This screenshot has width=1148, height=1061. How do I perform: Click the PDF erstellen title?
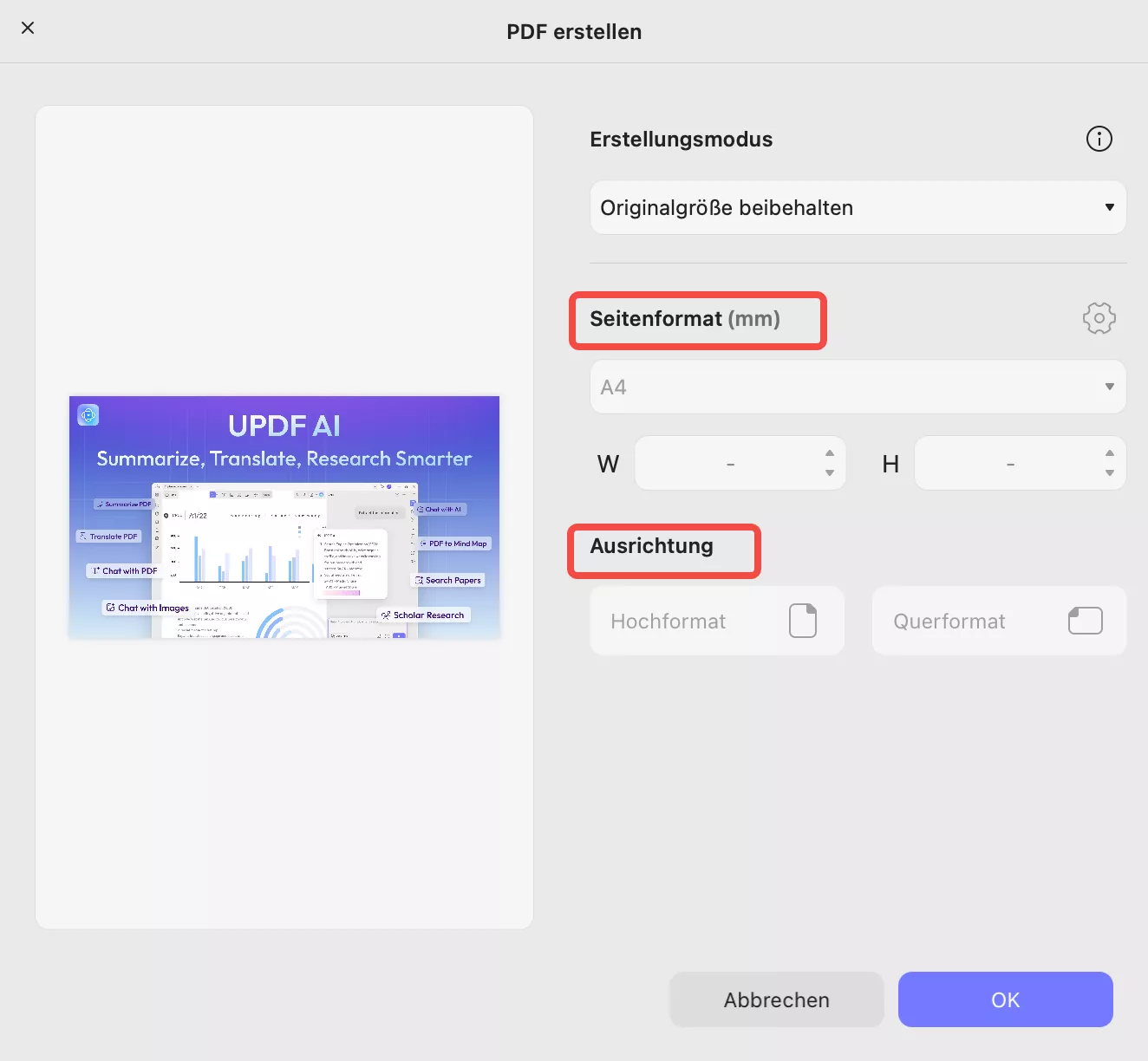point(574,32)
